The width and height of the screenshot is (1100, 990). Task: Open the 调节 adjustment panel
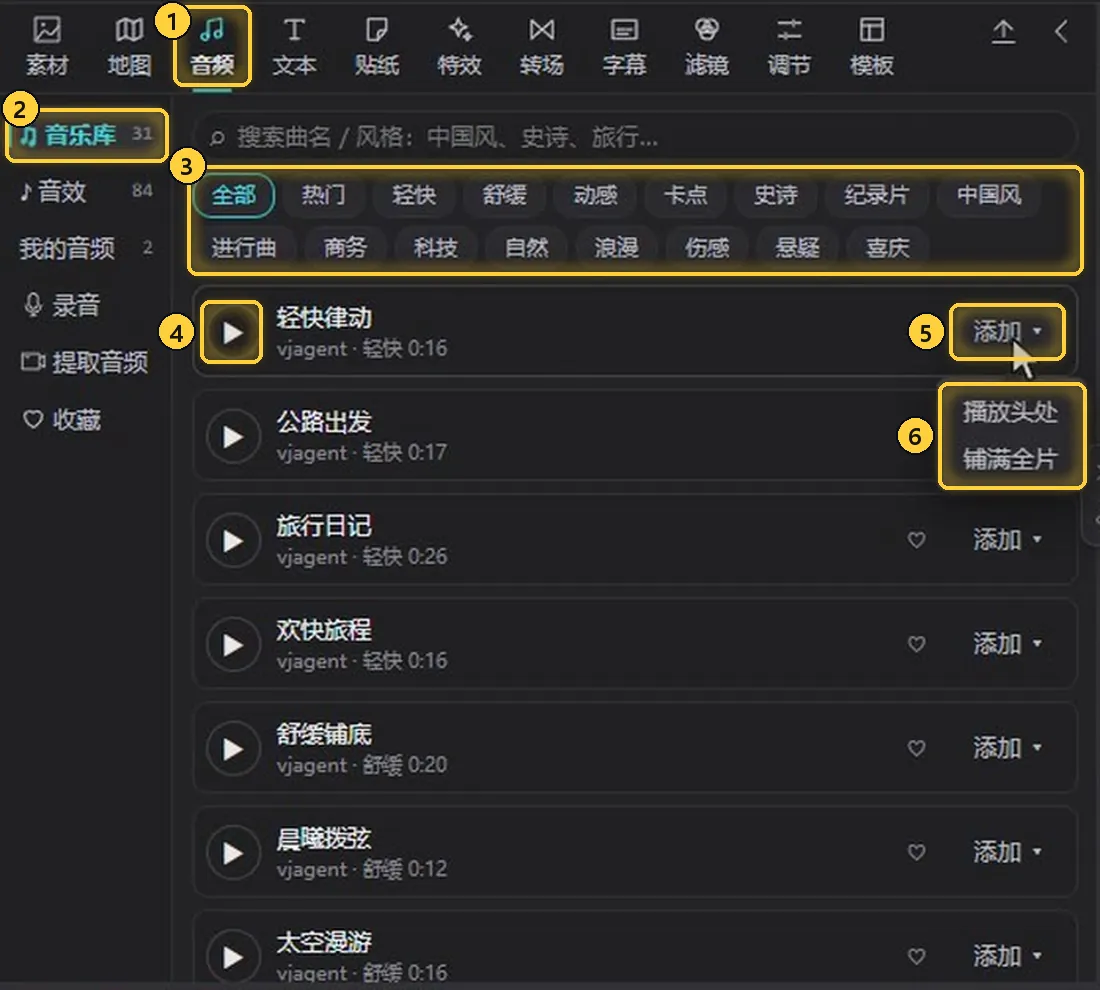point(789,46)
